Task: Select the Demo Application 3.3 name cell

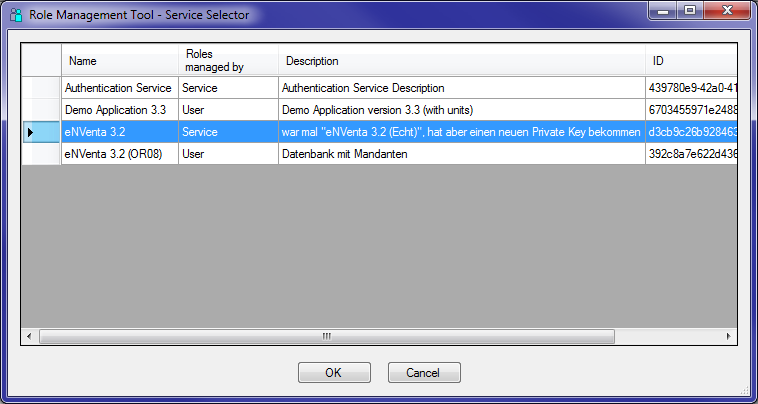Action: click(120, 110)
